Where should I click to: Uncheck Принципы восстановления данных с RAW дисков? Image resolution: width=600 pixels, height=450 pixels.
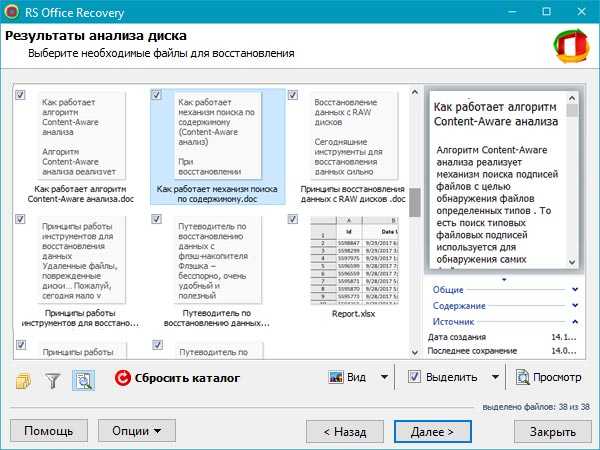(x=293, y=95)
